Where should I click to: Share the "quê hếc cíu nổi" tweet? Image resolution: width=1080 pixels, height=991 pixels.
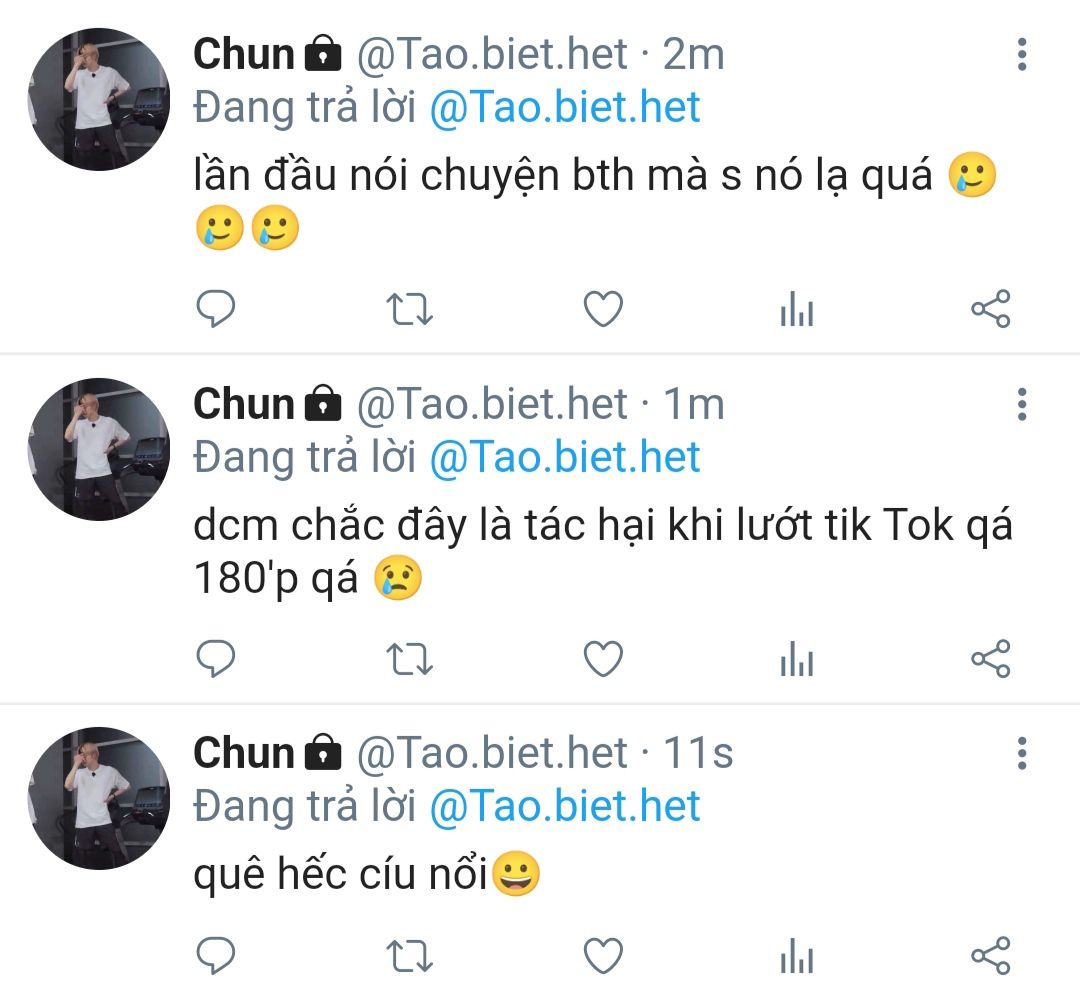[x=991, y=956]
